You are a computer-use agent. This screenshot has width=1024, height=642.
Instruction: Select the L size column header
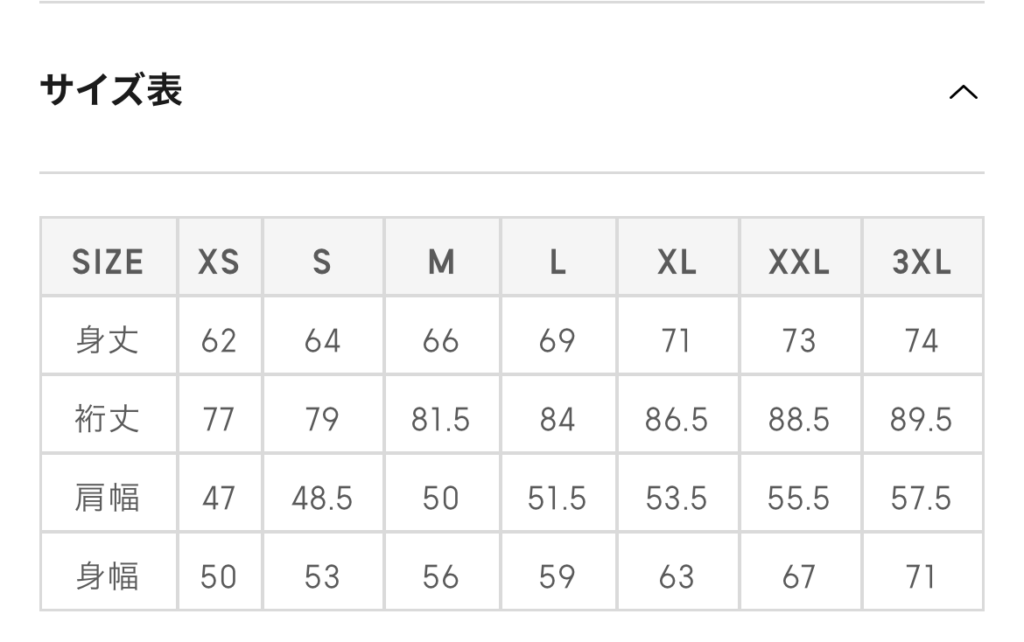tap(558, 263)
